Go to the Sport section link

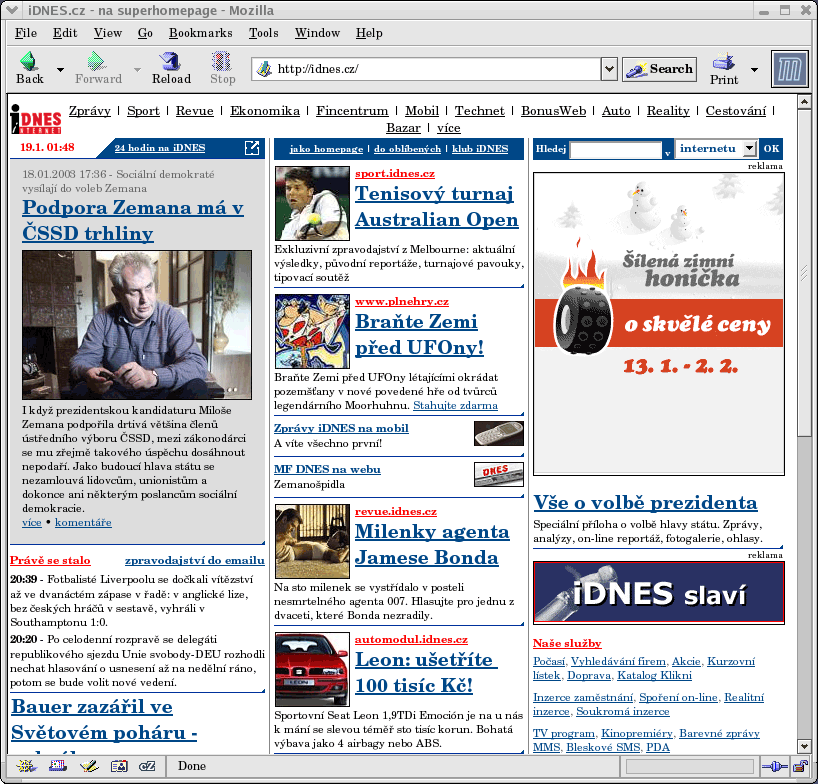(x=143, y=111)
